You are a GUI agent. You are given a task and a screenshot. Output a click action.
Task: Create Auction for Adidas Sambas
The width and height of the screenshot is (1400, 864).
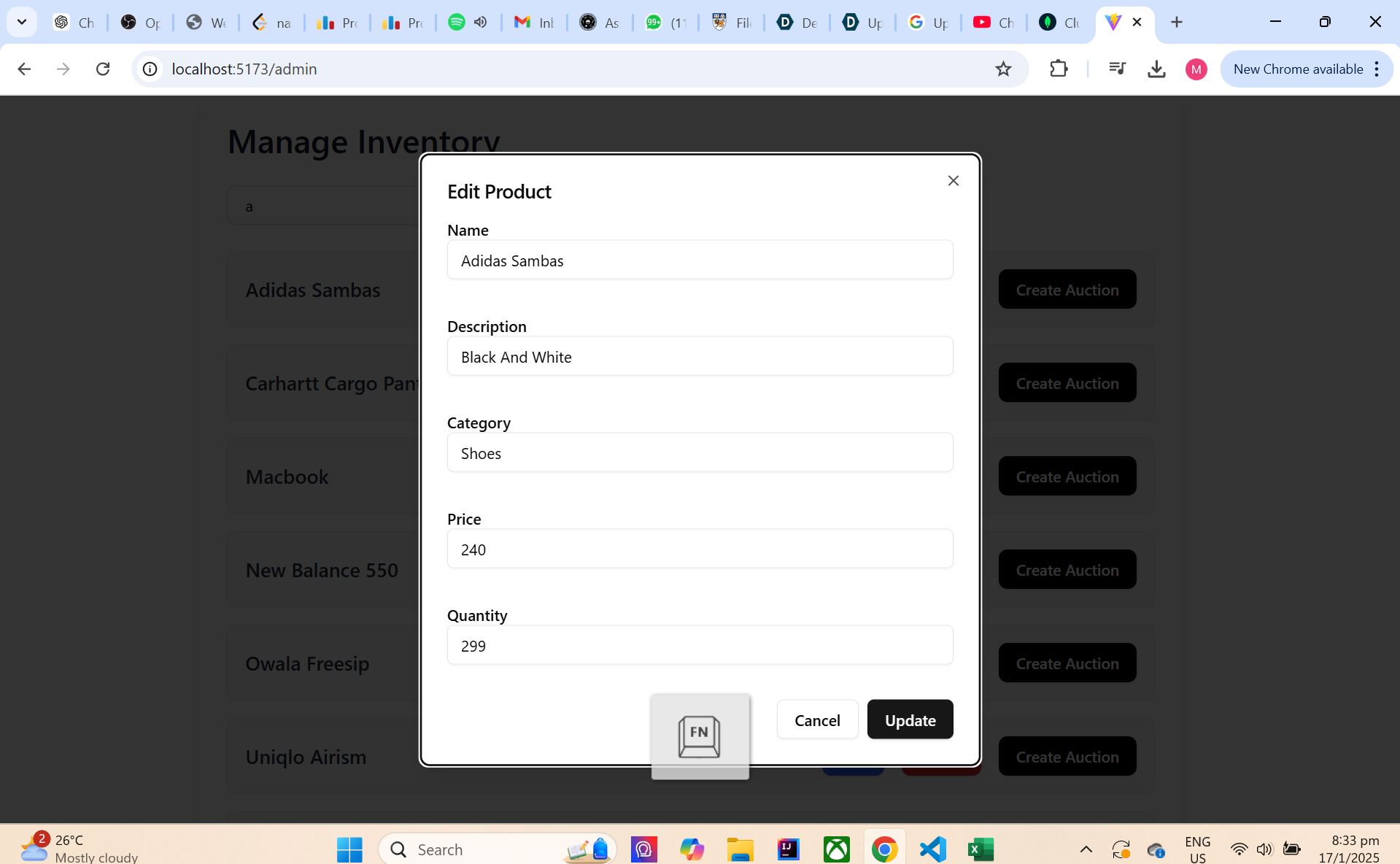(x=1067, y=289)
